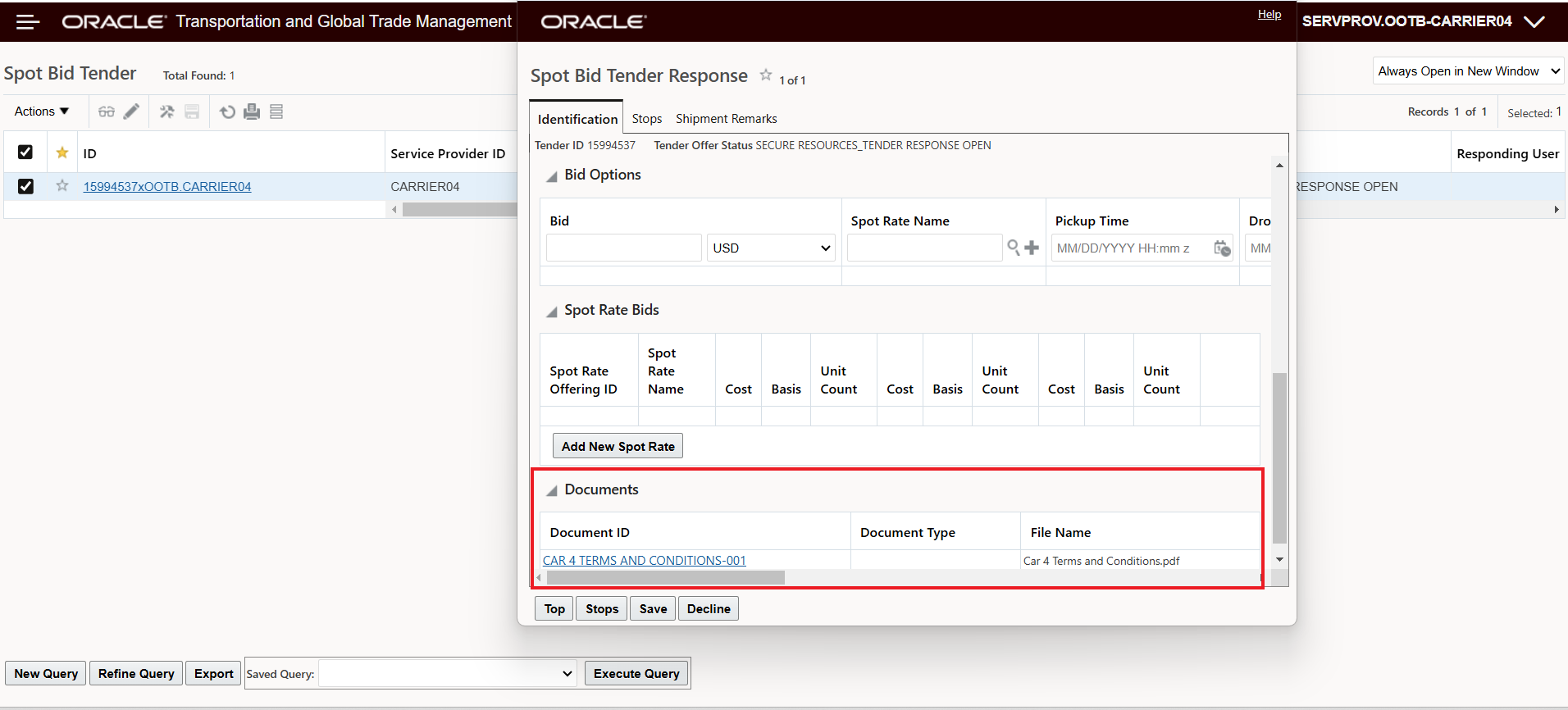Click the grayed save disk toolbar icon
This screenshot has height=710, width=1568.
click(192, 112)
